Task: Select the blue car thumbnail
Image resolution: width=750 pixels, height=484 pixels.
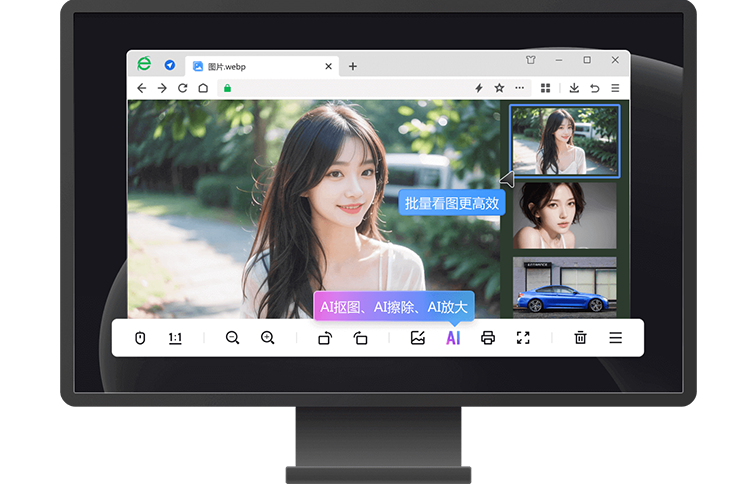Action: coord(565,287)
